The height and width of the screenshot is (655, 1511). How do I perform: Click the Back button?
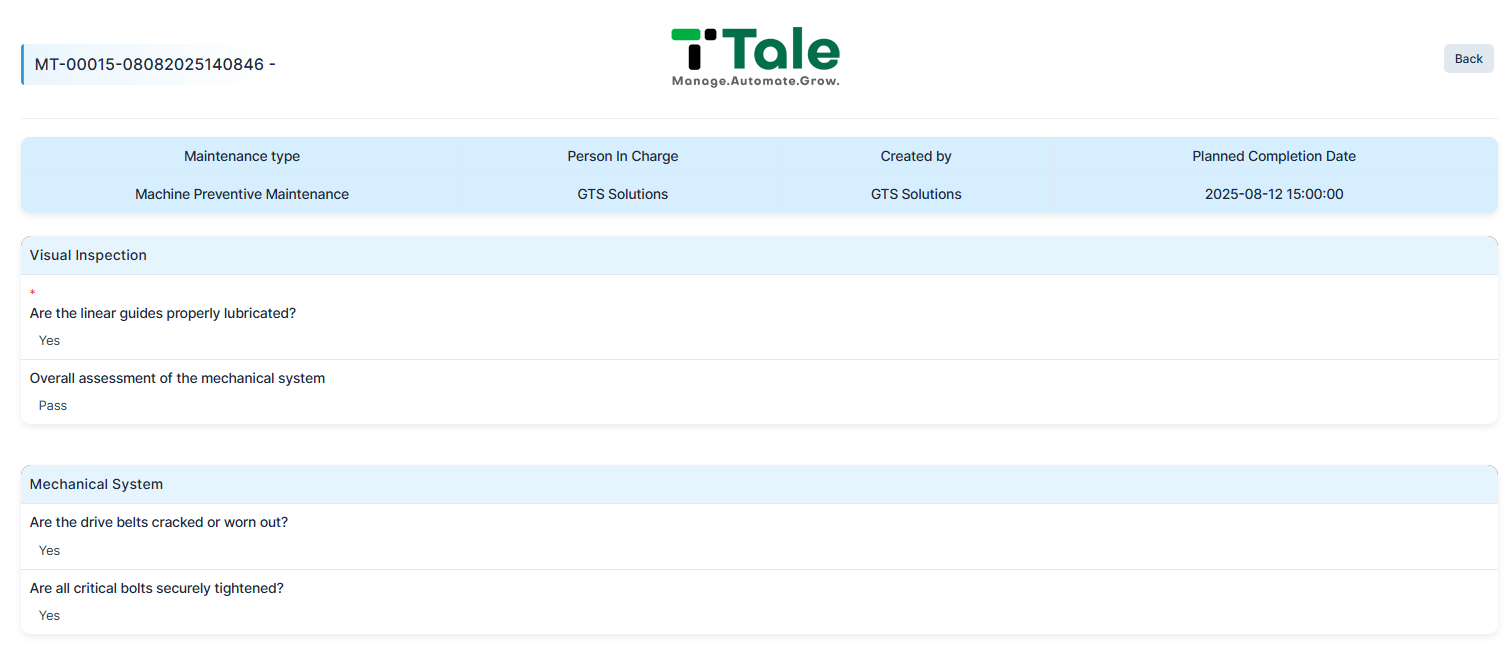tap(1468, 59)
